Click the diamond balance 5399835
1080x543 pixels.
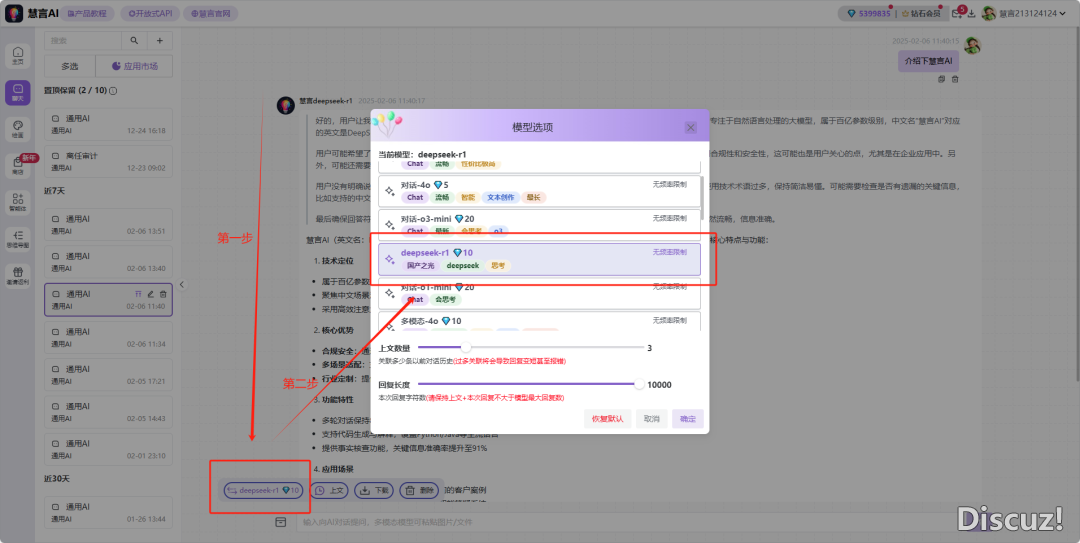coord(868,13)
